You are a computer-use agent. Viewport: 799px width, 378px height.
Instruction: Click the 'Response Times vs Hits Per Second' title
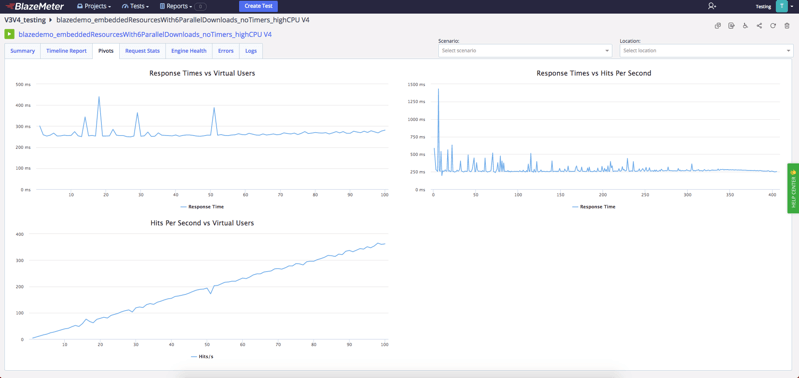[x=594, y=73]
